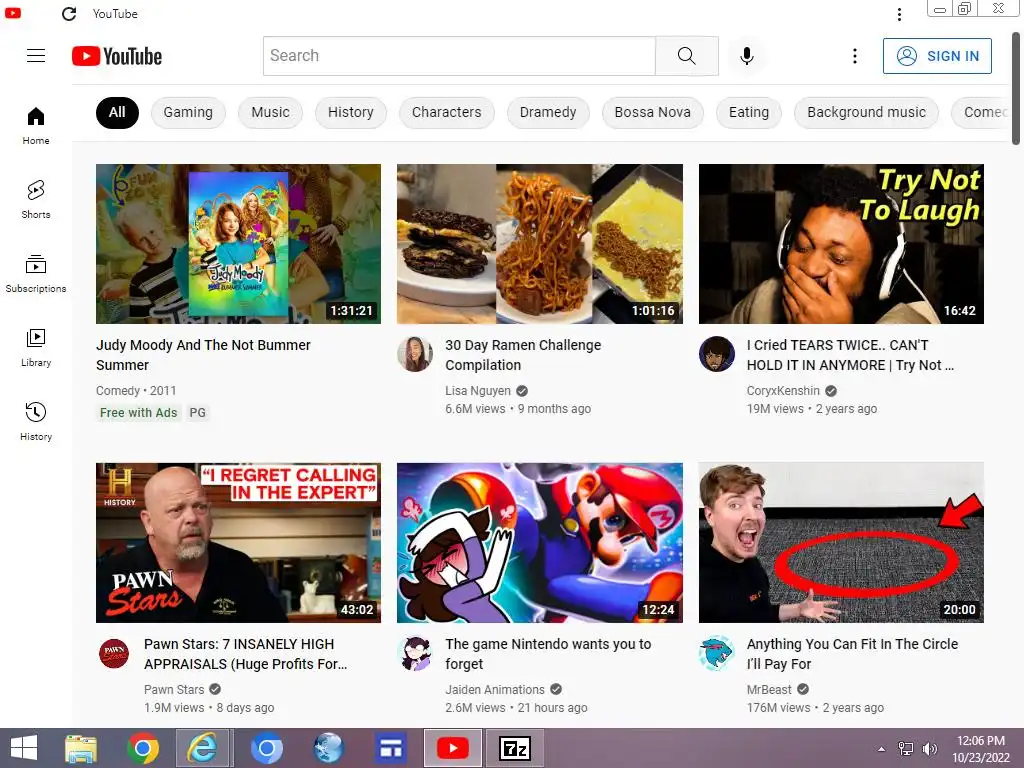Open title 'Judy Moody And The Not Bummer Summer'
Image resolution: width=1024 pixels, height=768 pixels.
coord(203,355)
